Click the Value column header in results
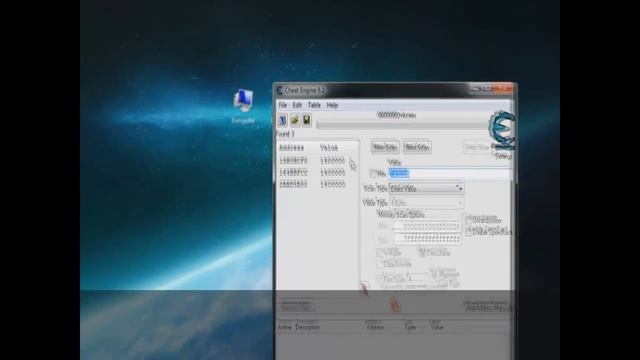The image size is (640, 360). tap(329, 148)
